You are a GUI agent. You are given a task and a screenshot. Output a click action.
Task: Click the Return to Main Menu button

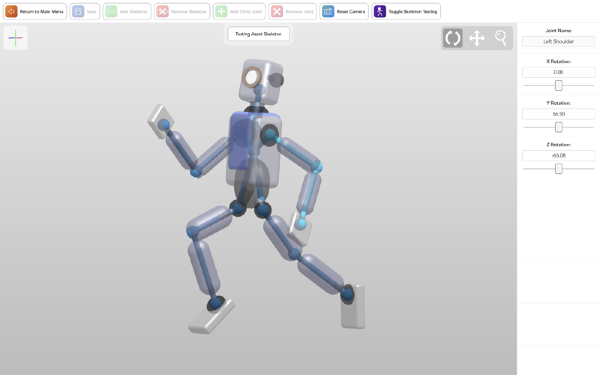coord(35,11)
